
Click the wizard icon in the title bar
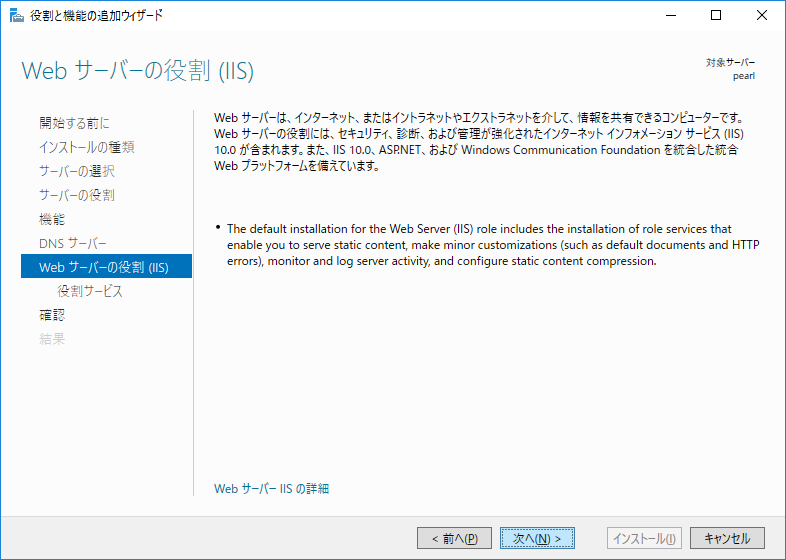point(17,16)
